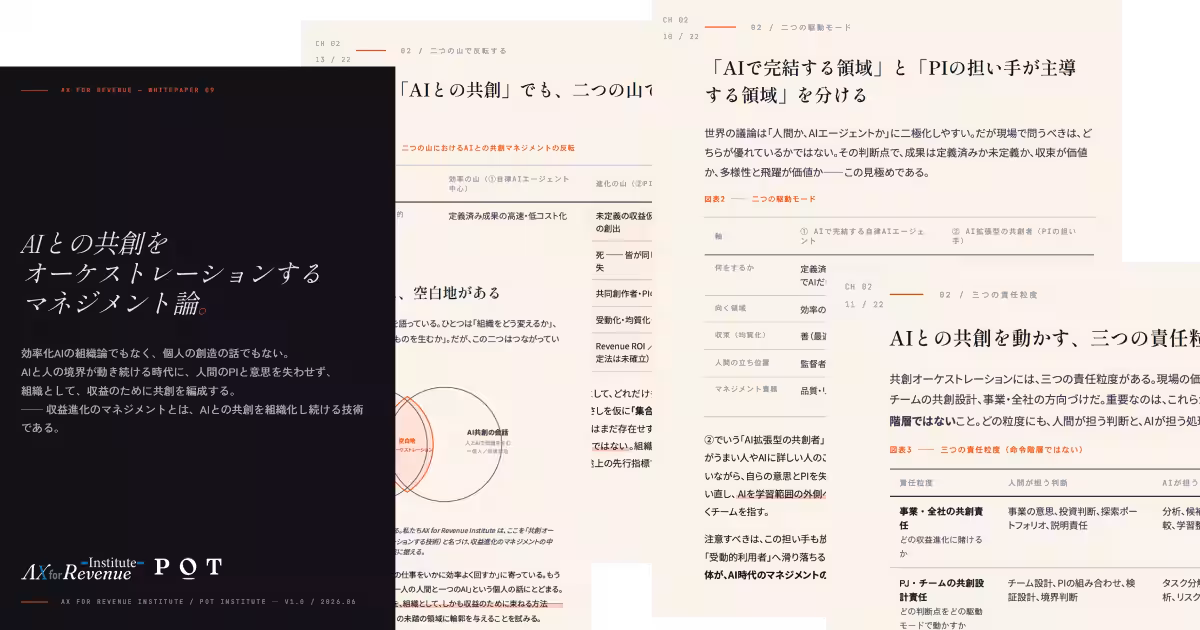
Task: Click the row label "人間の立ち位置"
Action: point(741,361)
